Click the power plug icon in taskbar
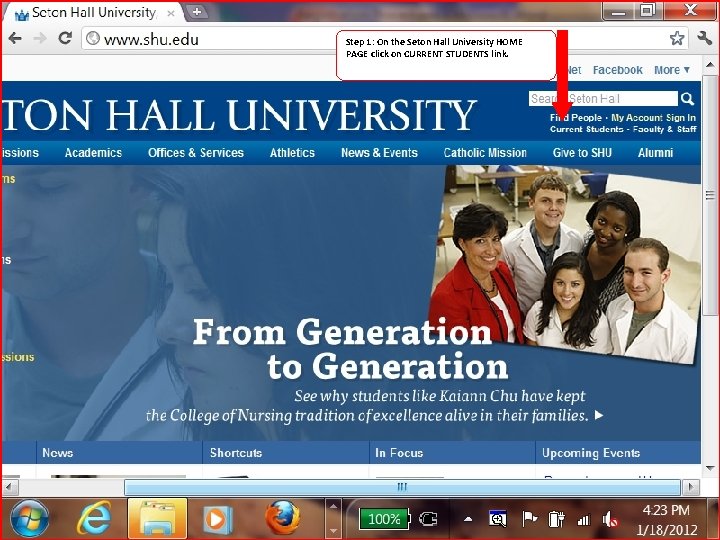The height and width of the screenshot is (540, 720). (x=428, y=519)
